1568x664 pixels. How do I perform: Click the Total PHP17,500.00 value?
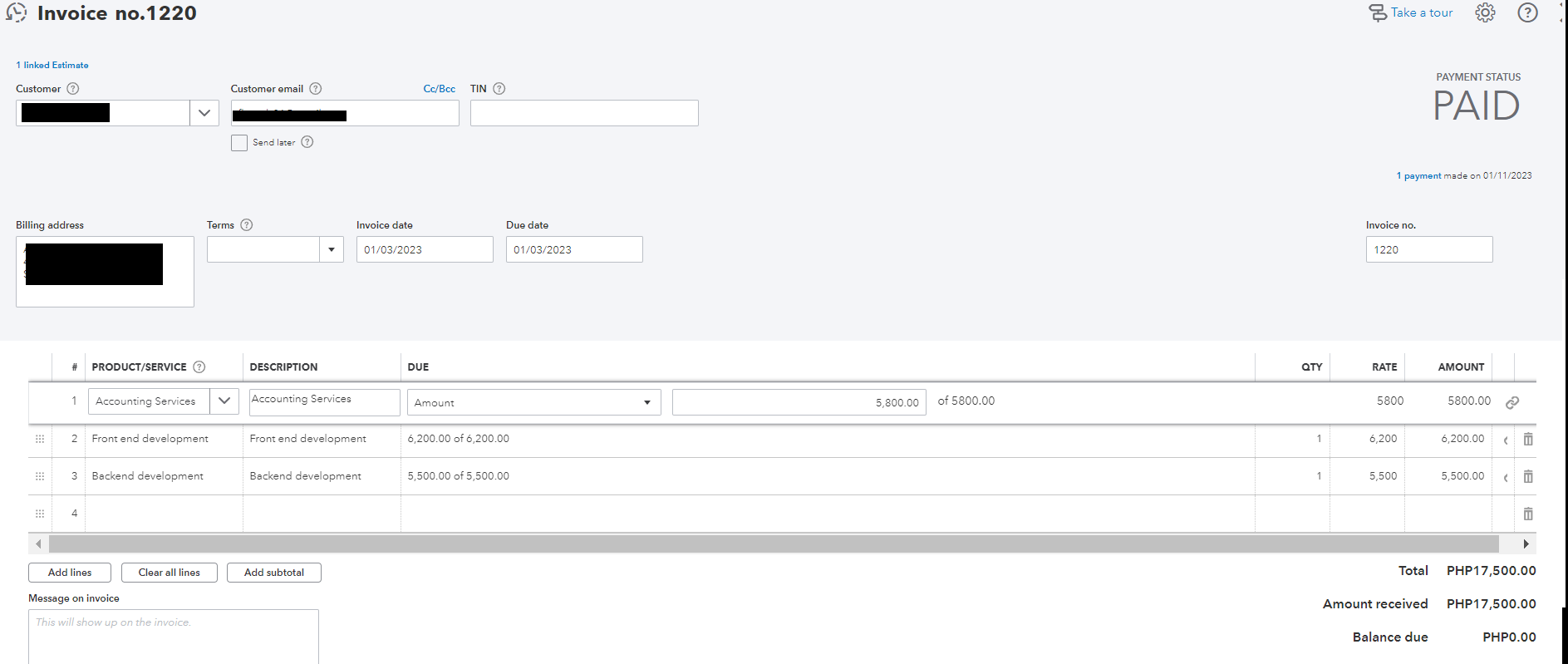coord(1491,571)
